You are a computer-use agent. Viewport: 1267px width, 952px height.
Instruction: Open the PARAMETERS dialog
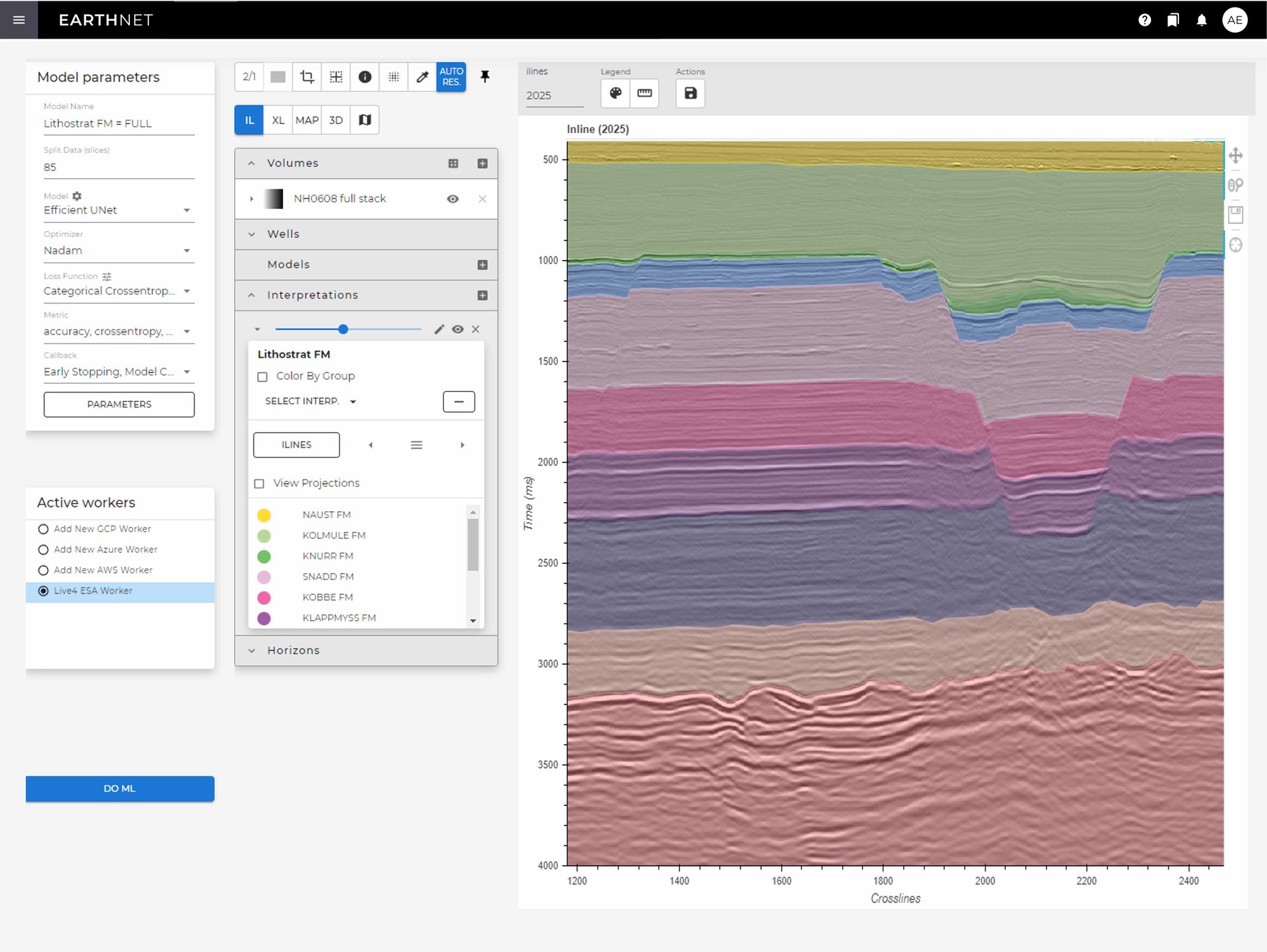point(118,404)
